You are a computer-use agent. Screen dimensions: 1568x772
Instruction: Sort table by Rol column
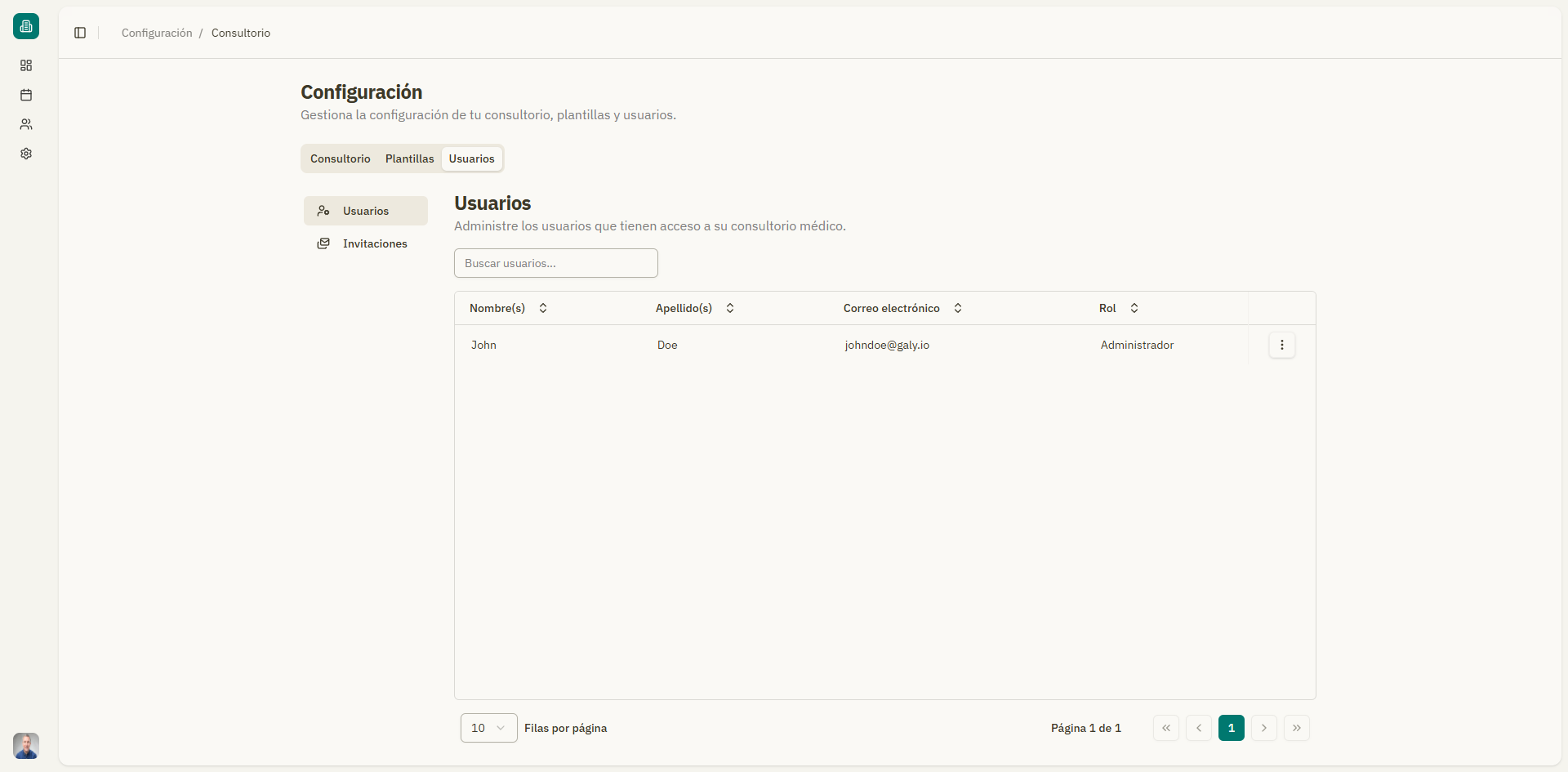point(1118,308)
